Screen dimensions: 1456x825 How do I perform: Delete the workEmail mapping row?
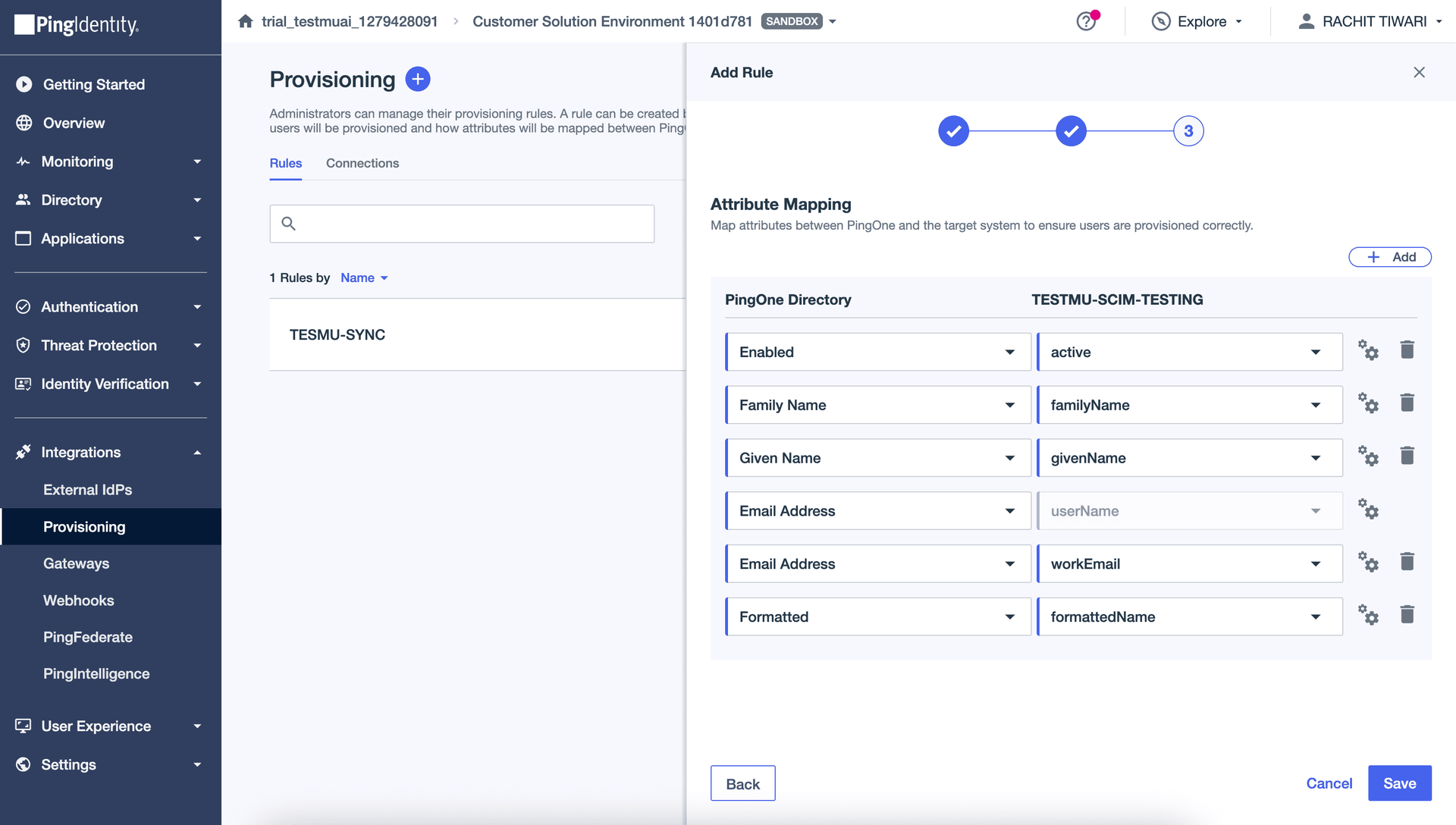coord(1407,562)
